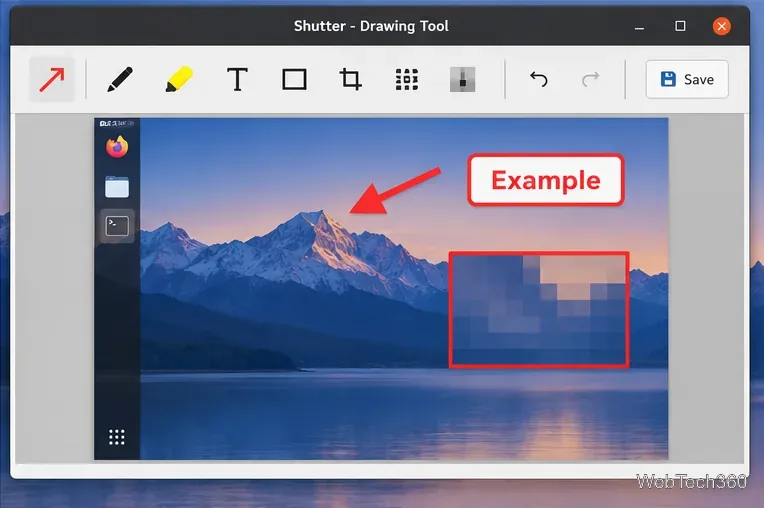Maximize the Shutter Drawing Tool window
This screenshot has height=508, width=764.
(680, 26)
